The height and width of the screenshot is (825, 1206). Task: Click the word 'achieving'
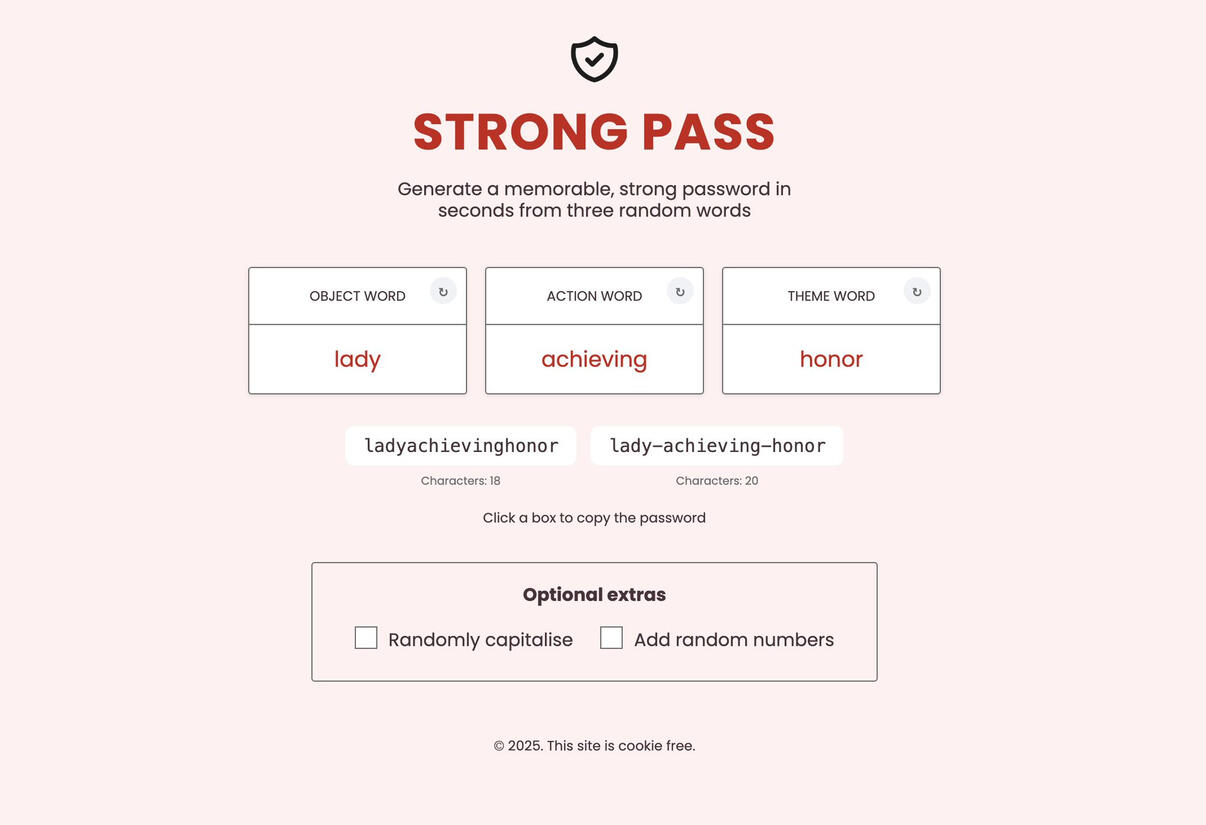point(594,359)
